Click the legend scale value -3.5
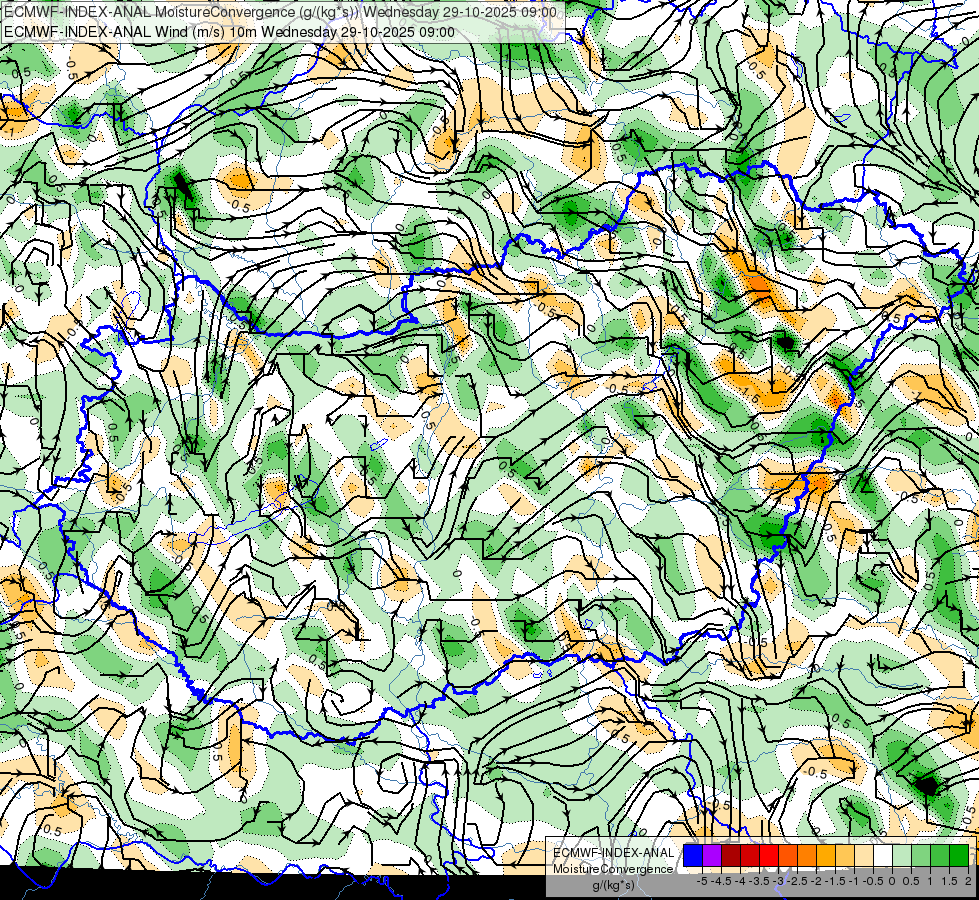 [759, 881]
